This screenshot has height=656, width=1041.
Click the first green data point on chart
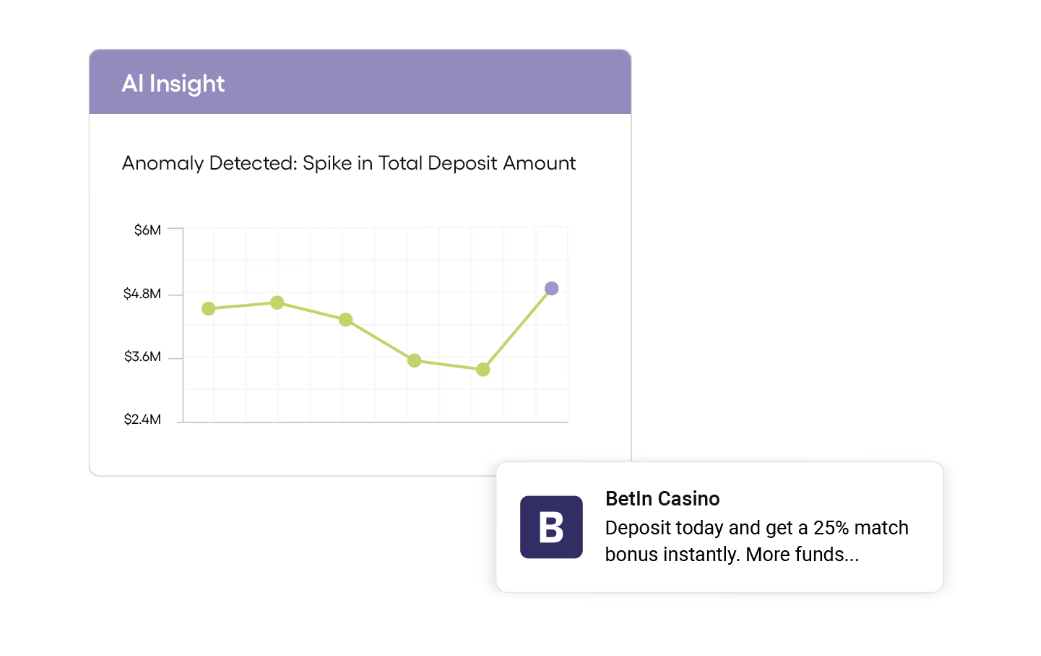208,308
